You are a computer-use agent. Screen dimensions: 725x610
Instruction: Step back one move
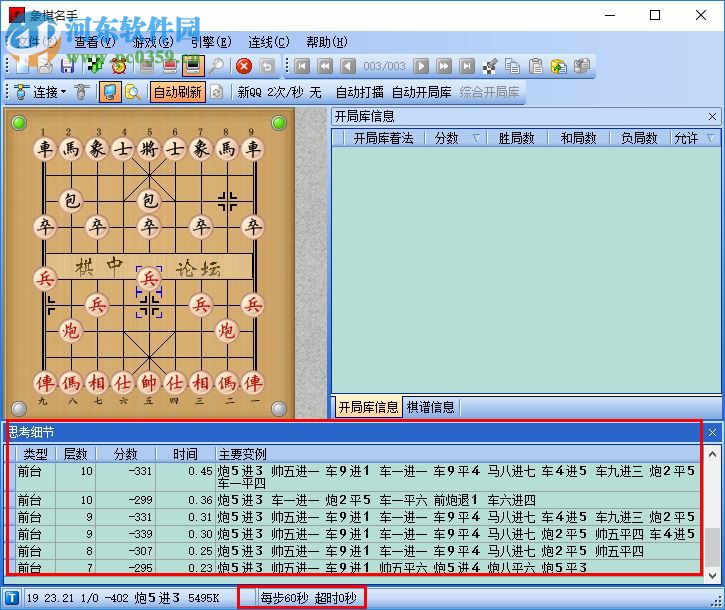tap(348, 67)
